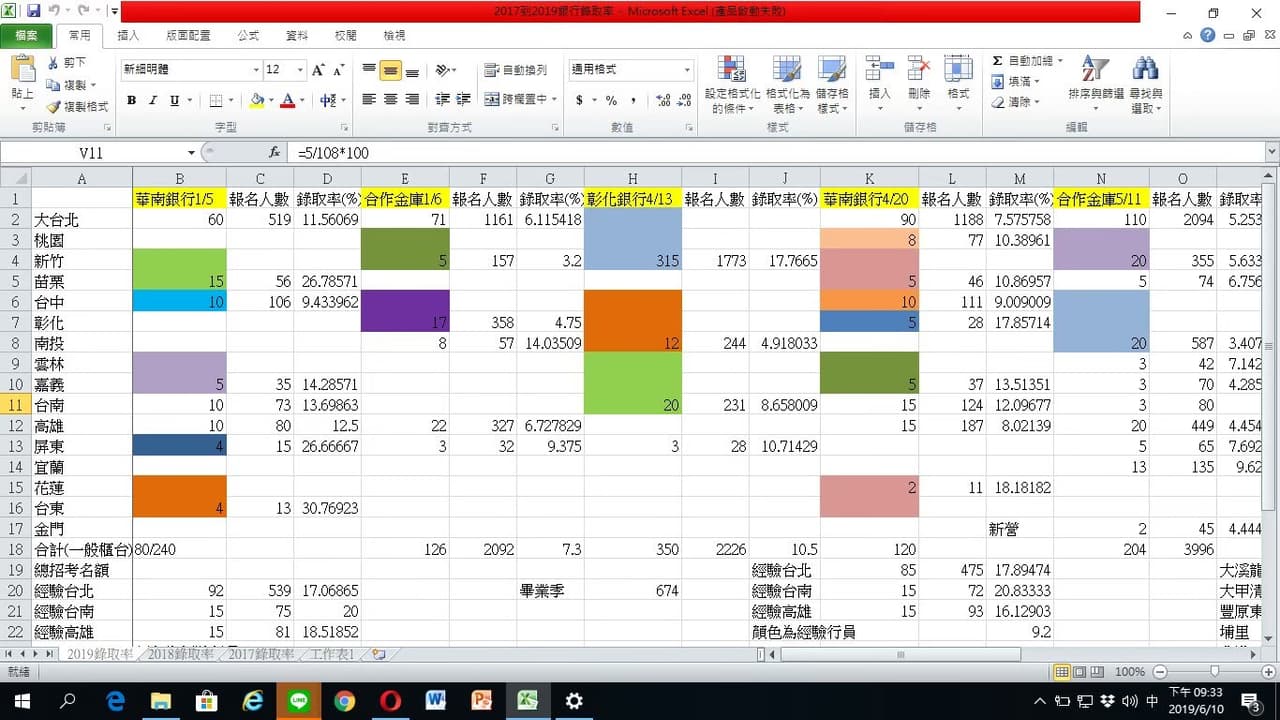Open the 2018錄取率 sheet tab

point(180,654)
